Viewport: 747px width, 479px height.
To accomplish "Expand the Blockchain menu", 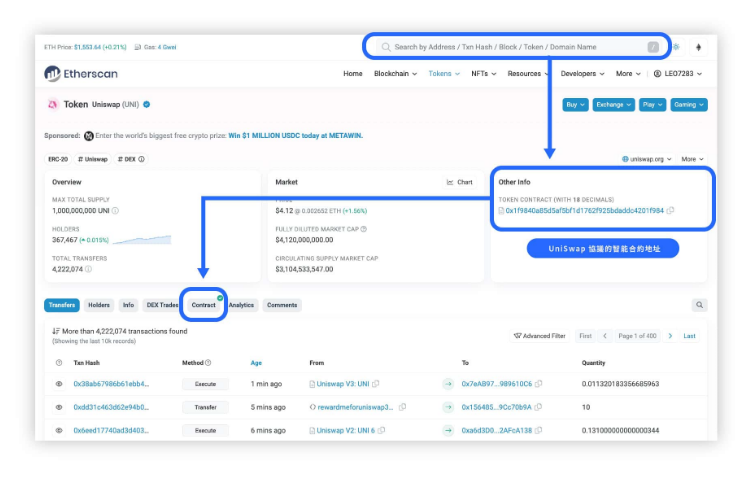I will click(395, 74).
